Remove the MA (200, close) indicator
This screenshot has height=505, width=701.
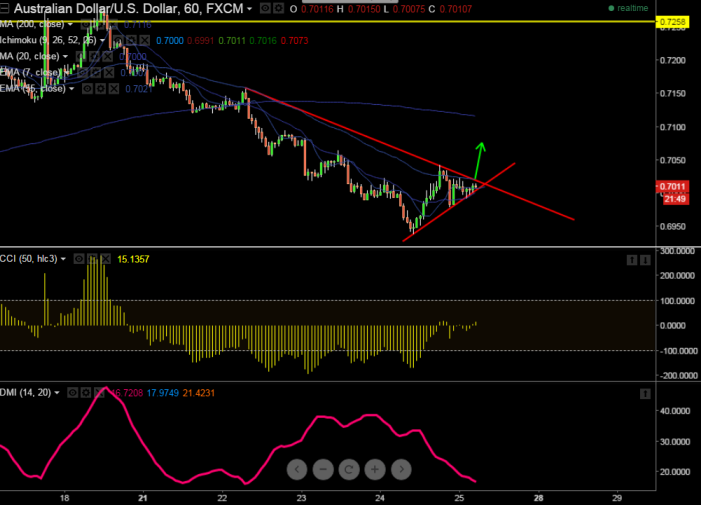(112, 24)
